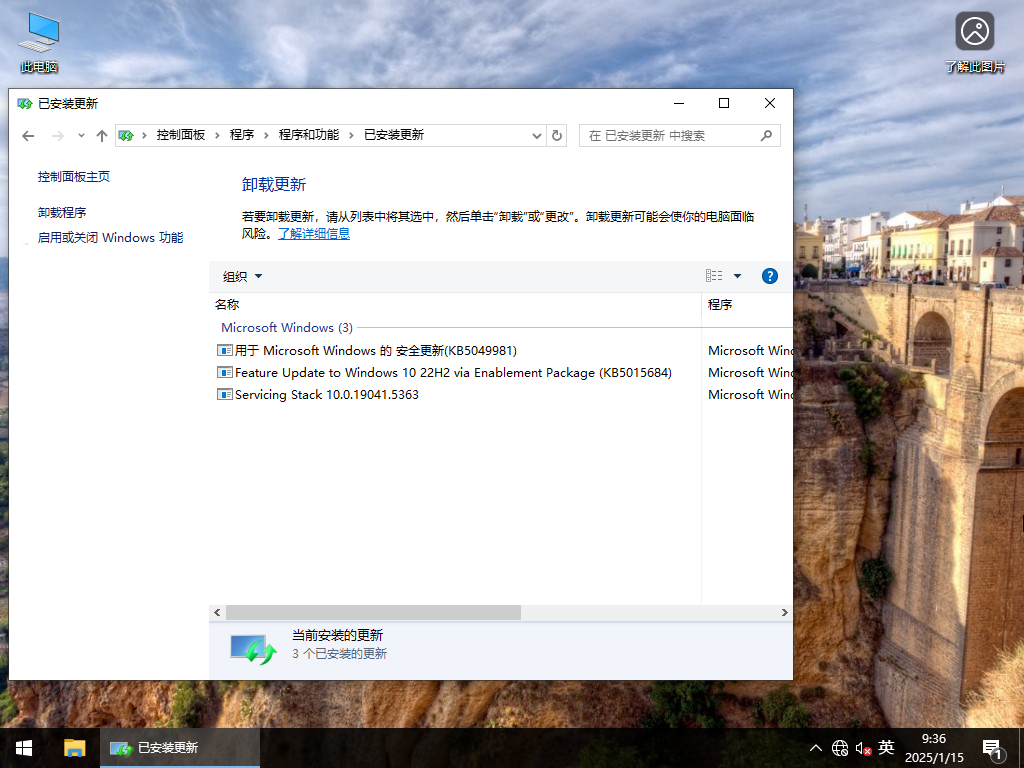Screen dimensions: 1024x768
Task: Open the 帮助 question mark icon
Action: click(x=769, y=276)
